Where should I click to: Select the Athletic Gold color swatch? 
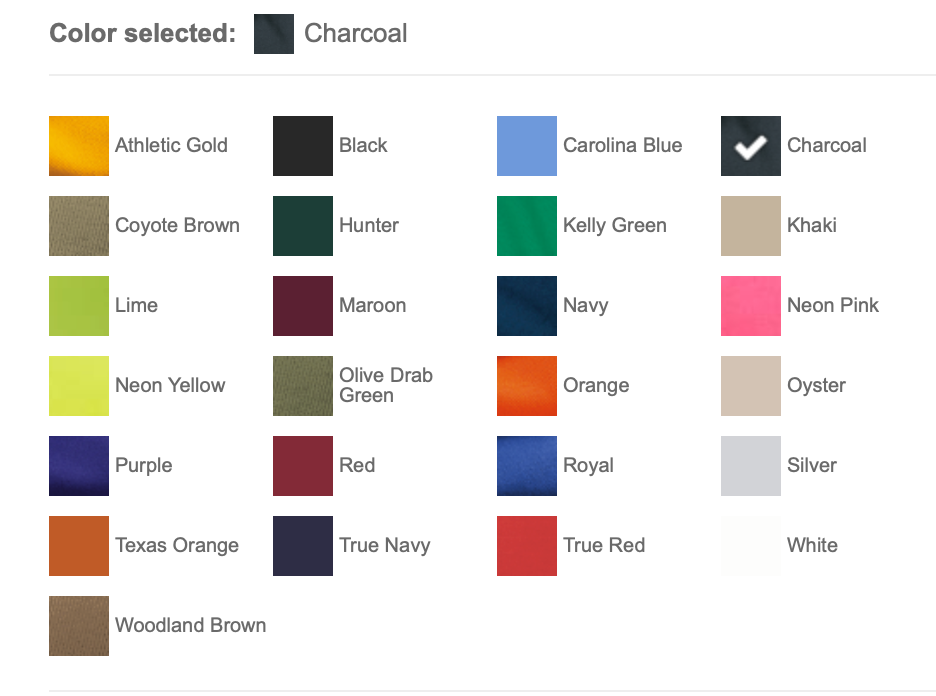tap(79, 146)
